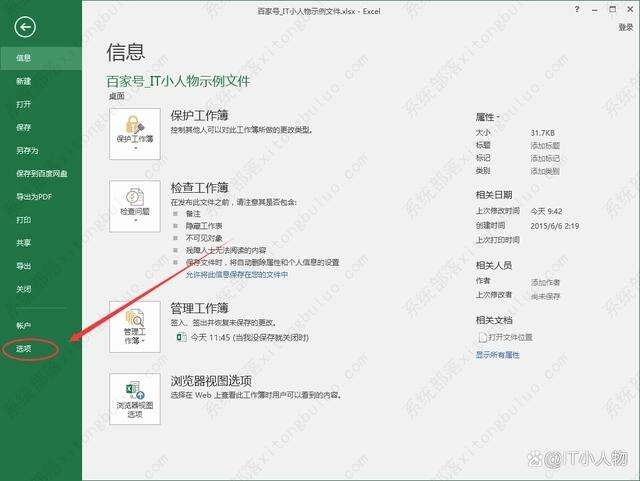The image size is (640, 481).
Task: Open the autosaved version 今天 11:45 file
Action: click(242, 338)
